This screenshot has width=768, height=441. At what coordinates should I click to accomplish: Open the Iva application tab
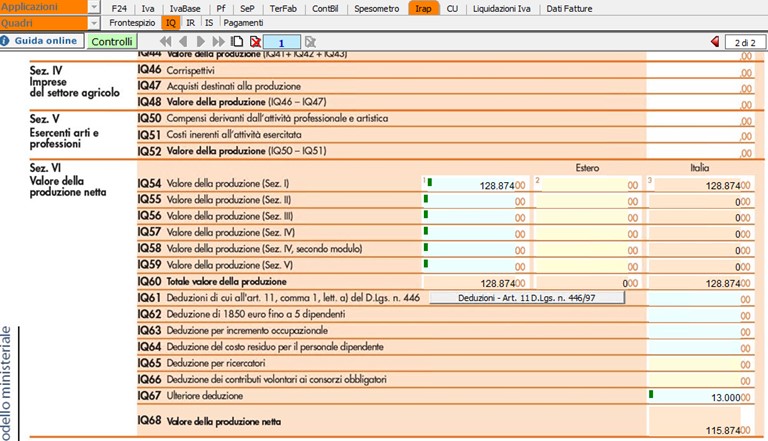pos(148,8)
